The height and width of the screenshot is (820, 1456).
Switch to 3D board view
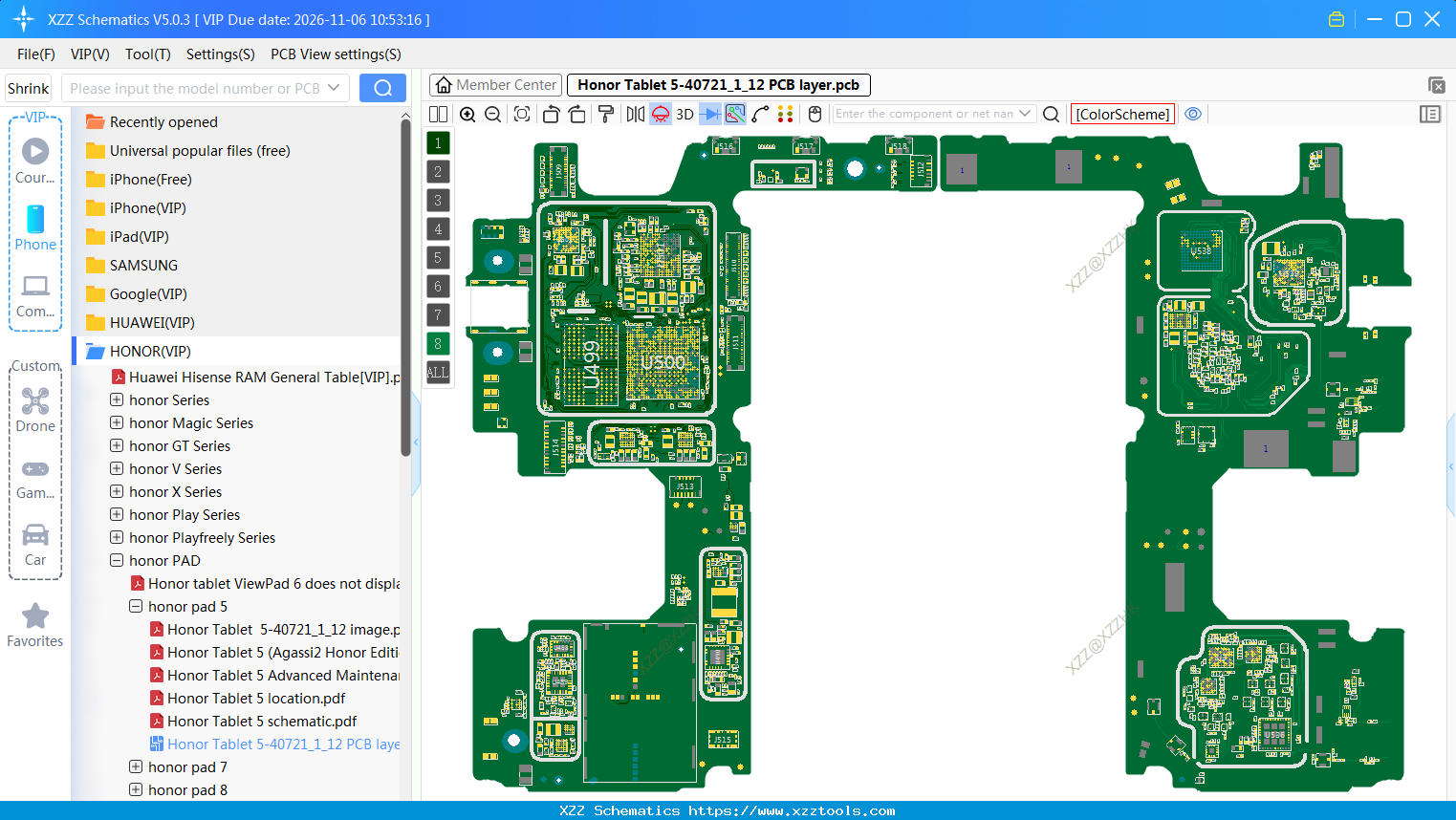pos(685,114)
